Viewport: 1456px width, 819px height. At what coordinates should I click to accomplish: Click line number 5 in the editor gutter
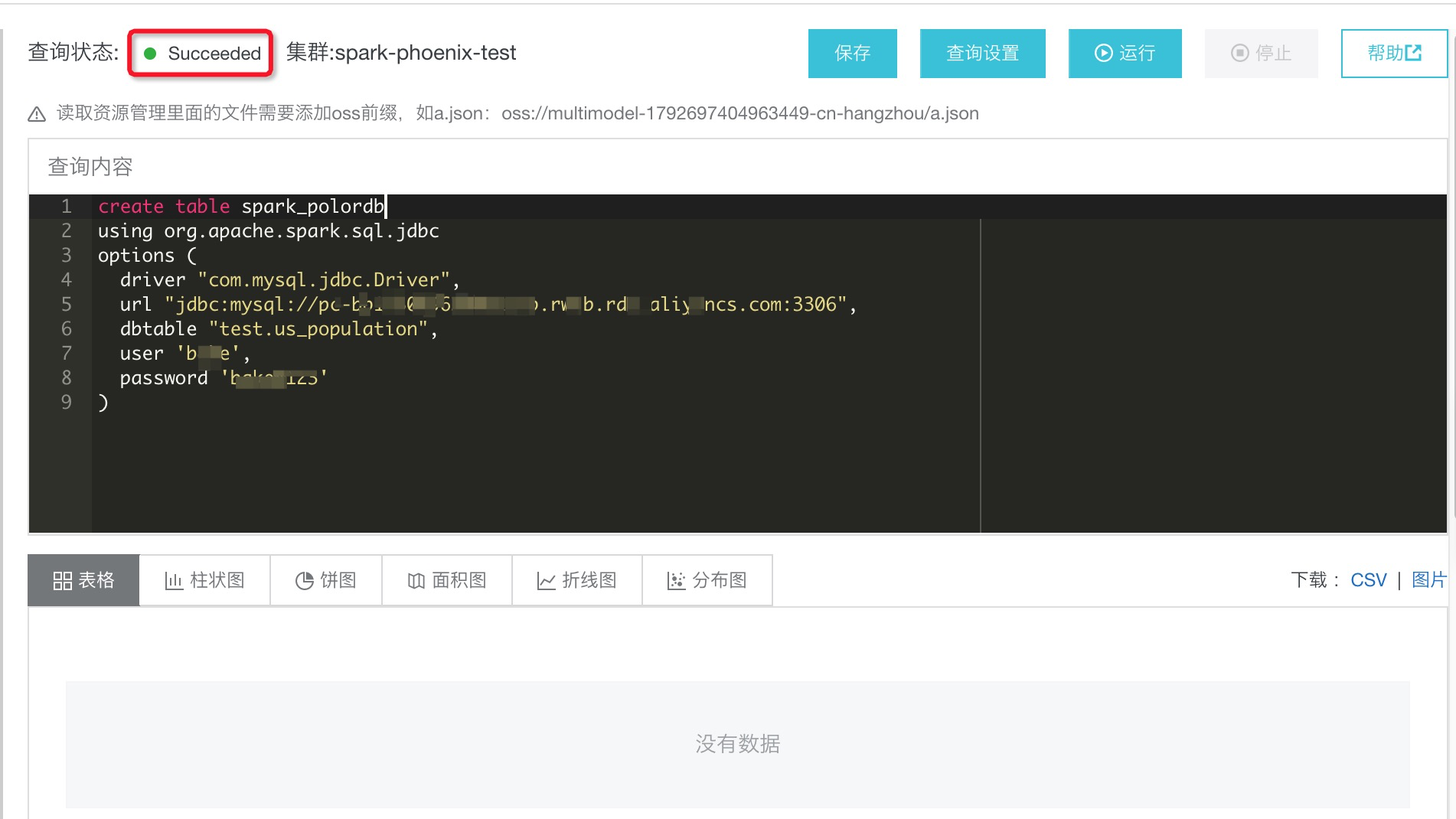(66, 304)
